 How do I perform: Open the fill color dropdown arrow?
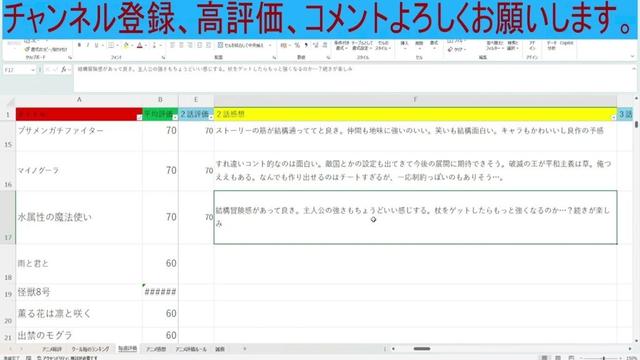pos(131,45)
